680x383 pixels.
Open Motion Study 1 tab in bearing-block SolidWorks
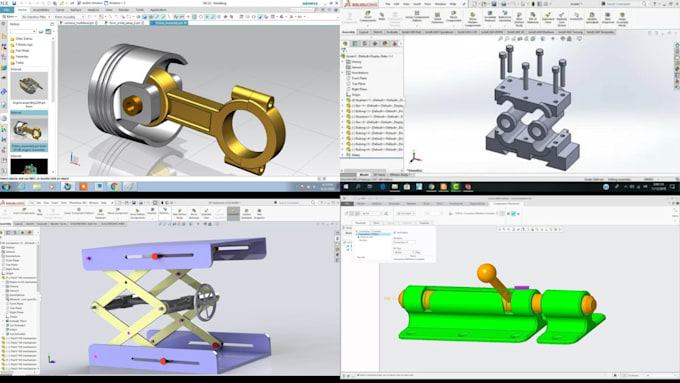tap(399, 175)
